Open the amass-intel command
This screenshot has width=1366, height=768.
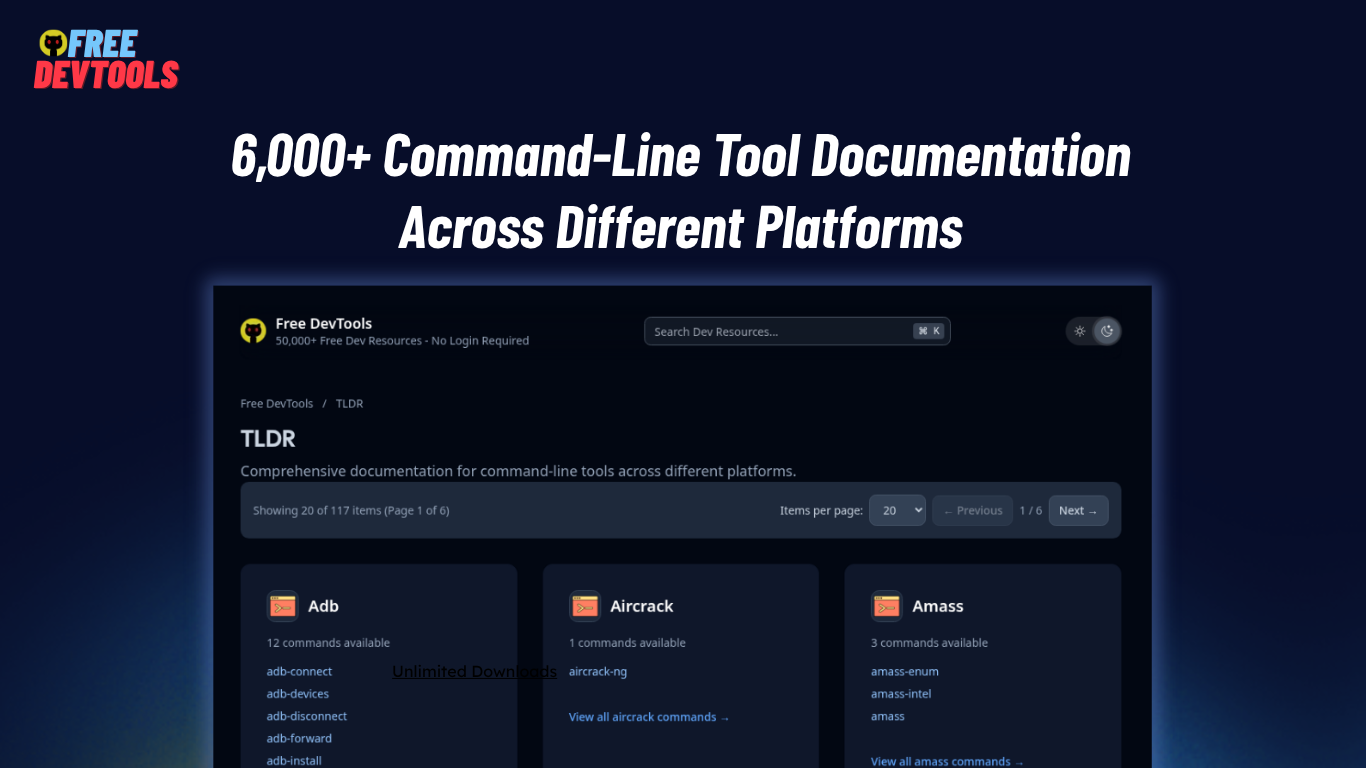(901, 694)
